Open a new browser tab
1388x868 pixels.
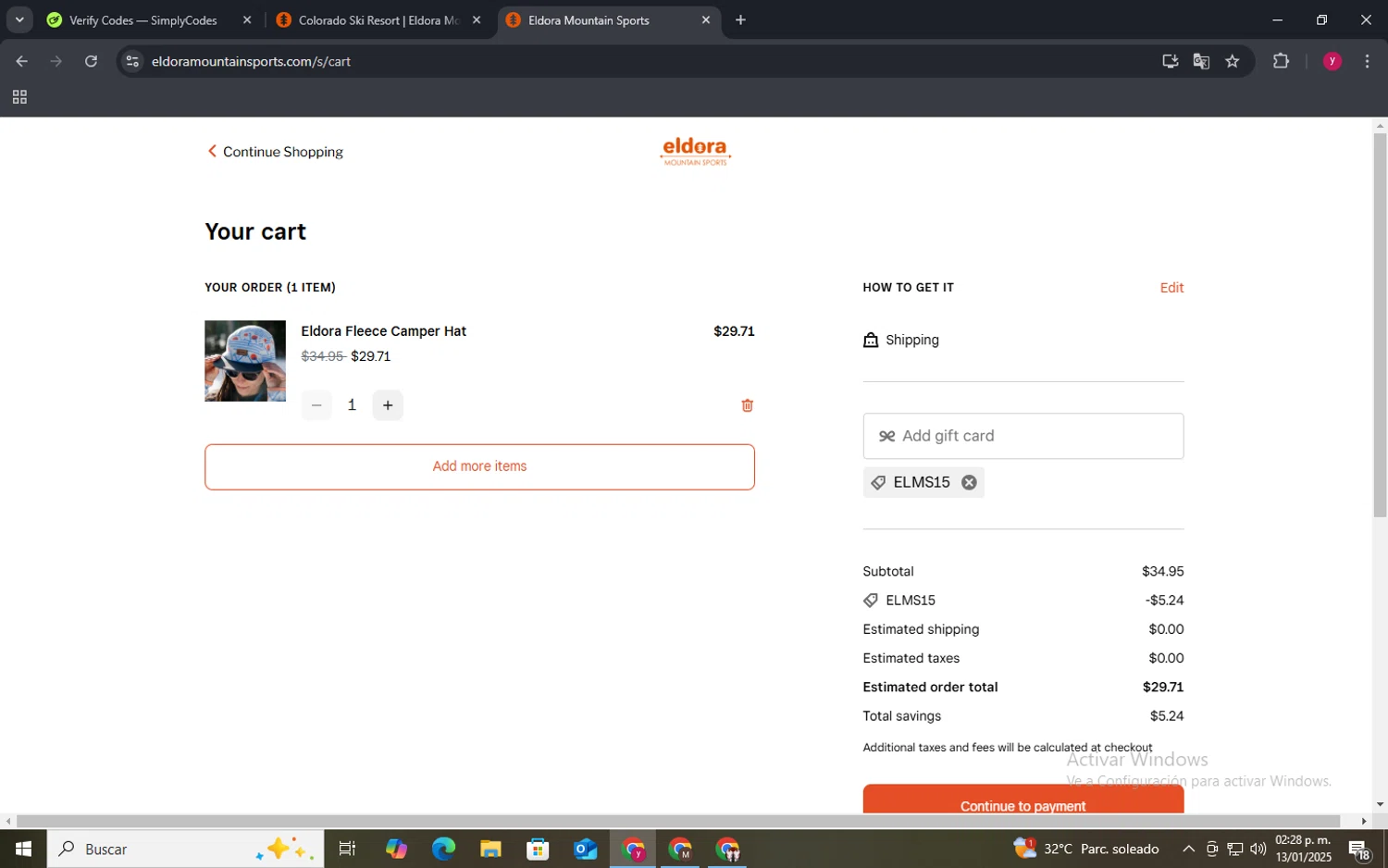point(740,20)
